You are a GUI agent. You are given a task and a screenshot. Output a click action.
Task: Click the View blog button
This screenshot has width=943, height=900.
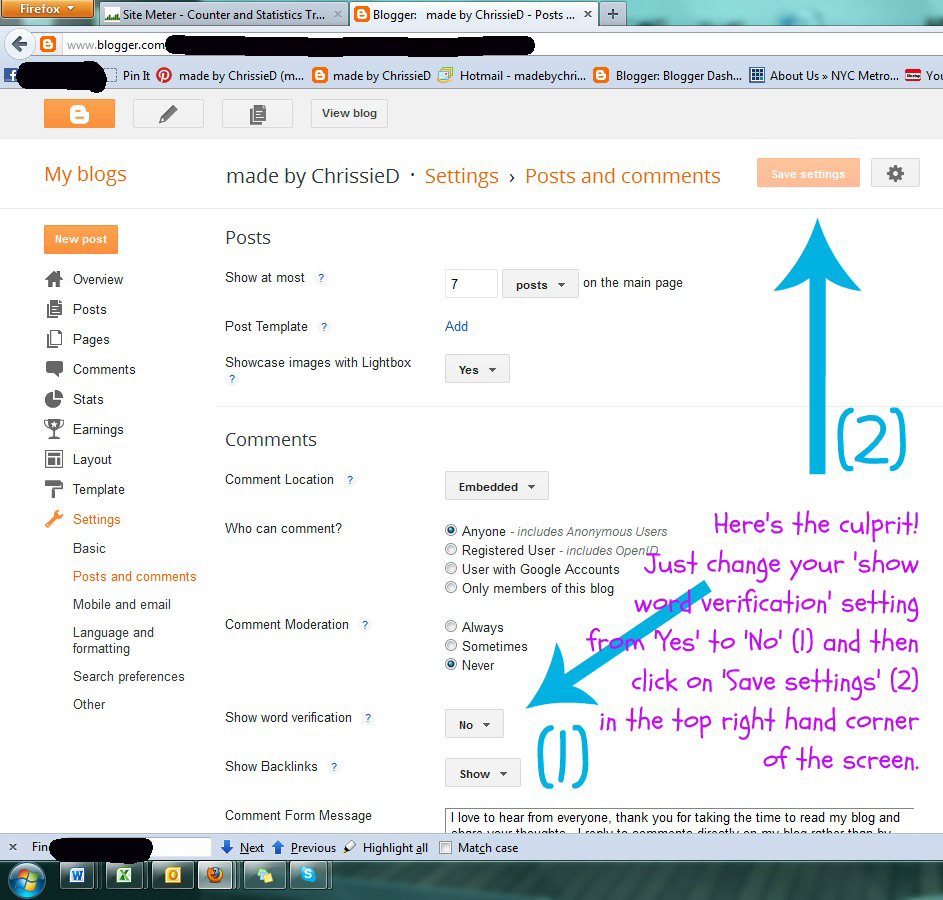[x=349, y=113]
